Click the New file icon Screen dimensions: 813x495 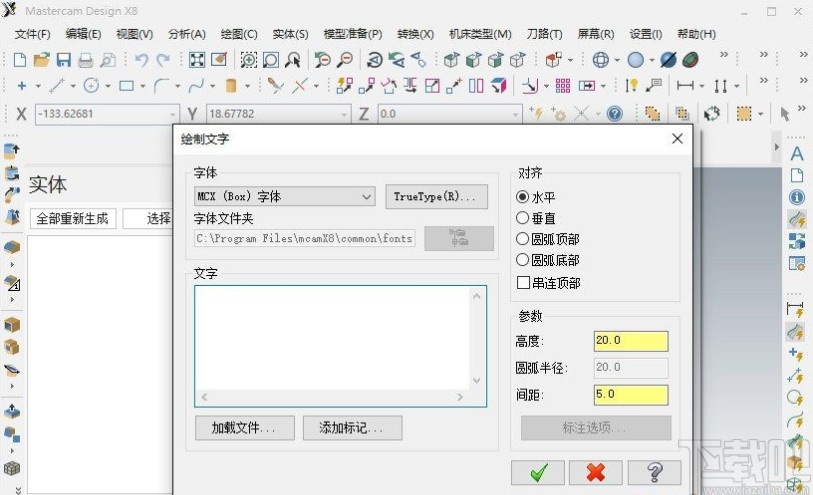pos(20,60)
